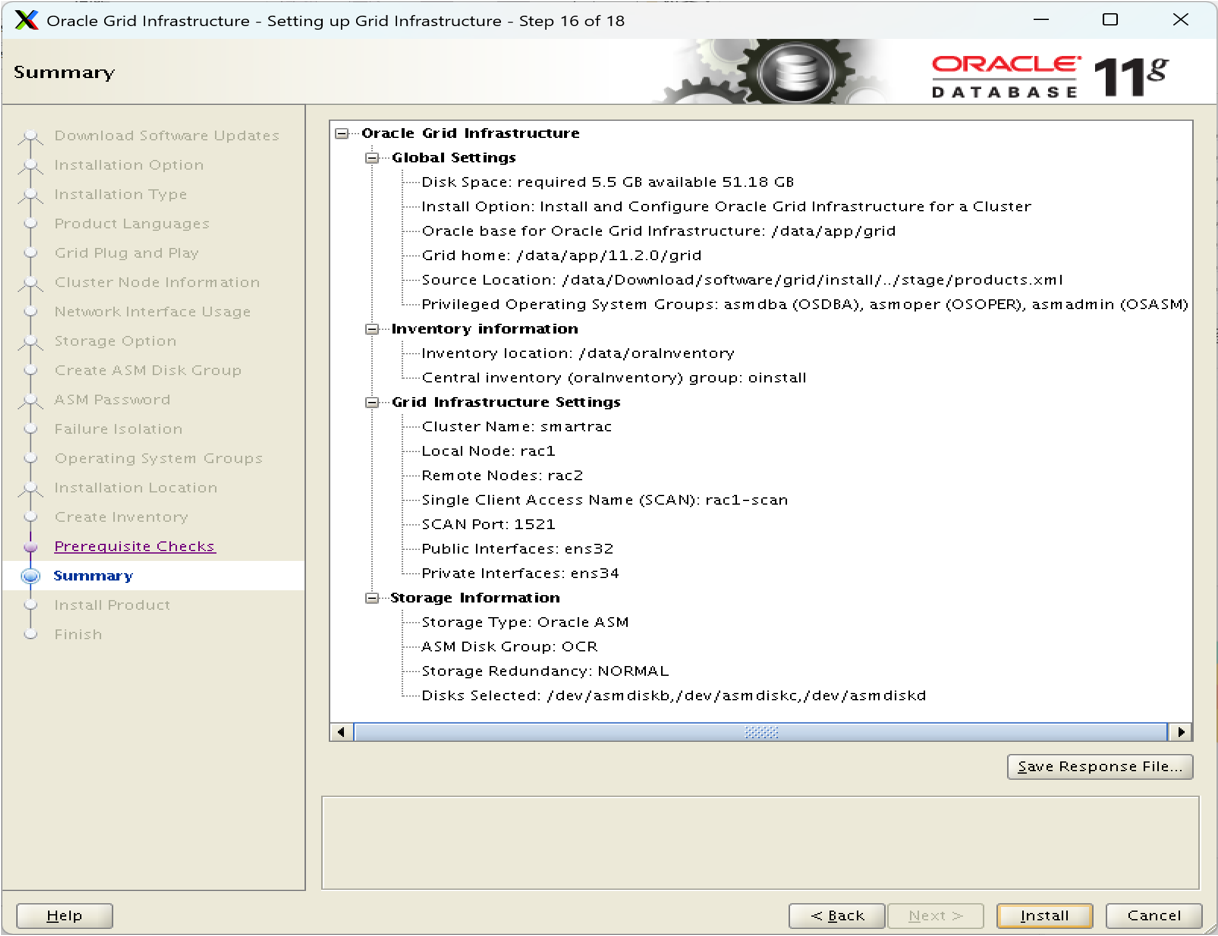This screenshot has width=1218, height=936.
Task: Open Help for this step
Action: pos(64,915)
